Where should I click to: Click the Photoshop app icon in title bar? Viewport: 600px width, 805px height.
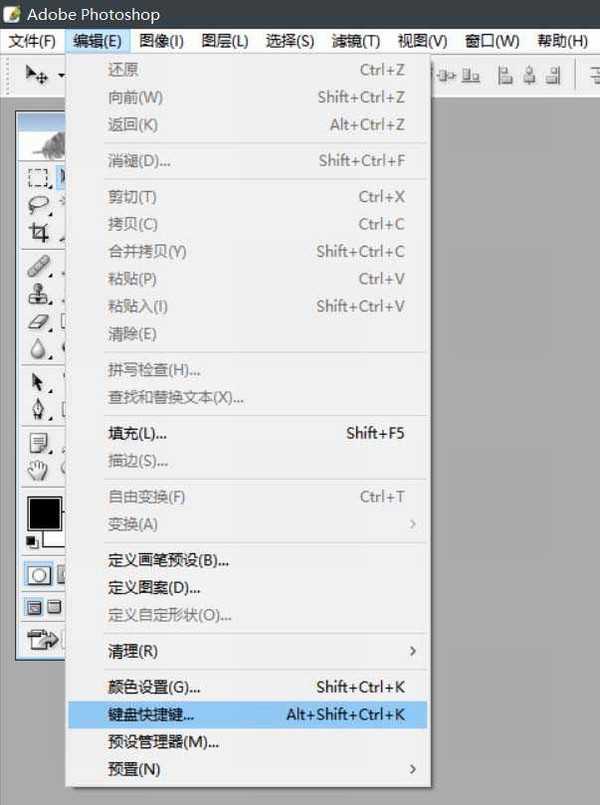click(x=12, y=14)
